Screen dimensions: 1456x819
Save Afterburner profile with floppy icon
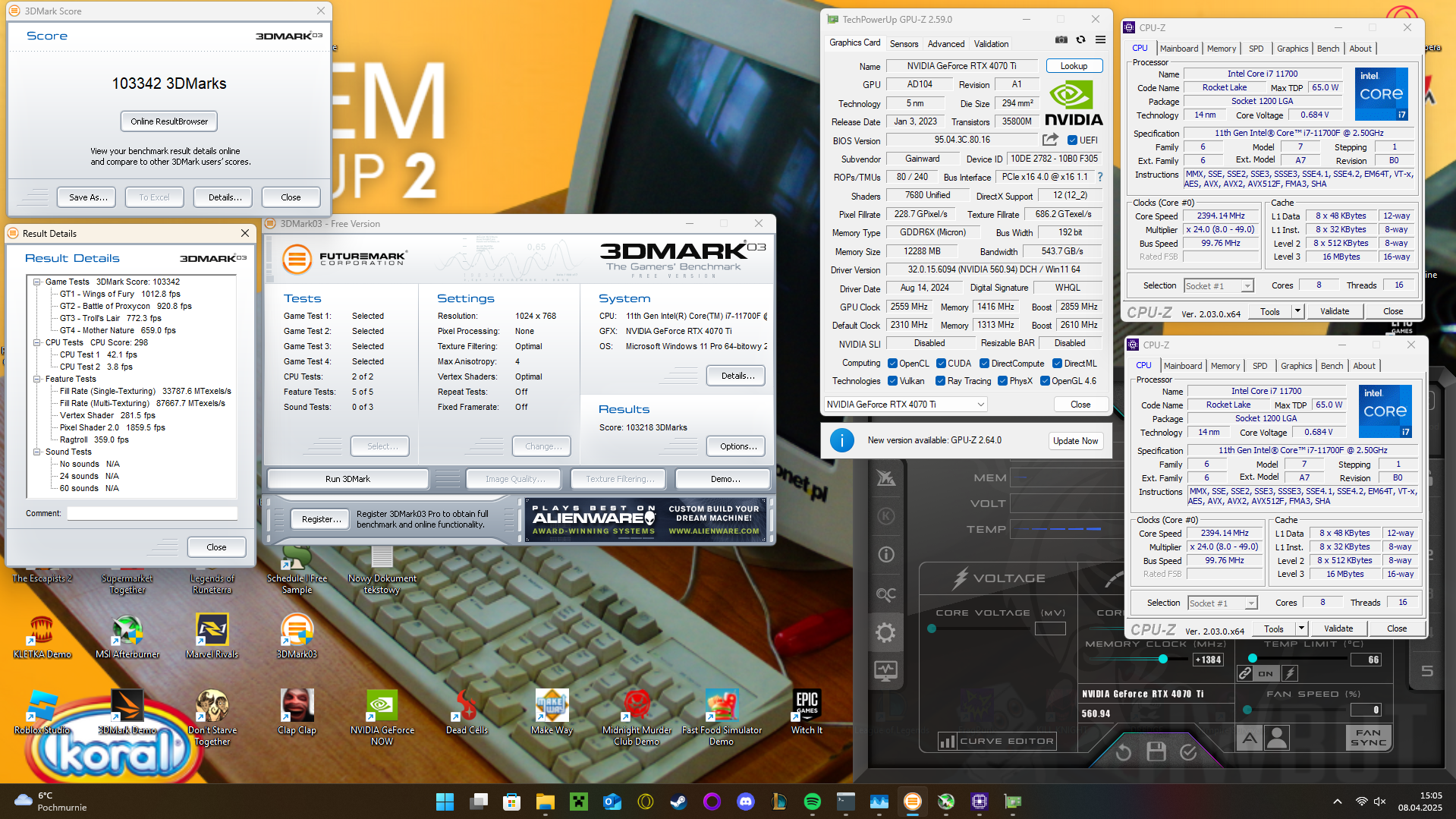(1156, 751)
